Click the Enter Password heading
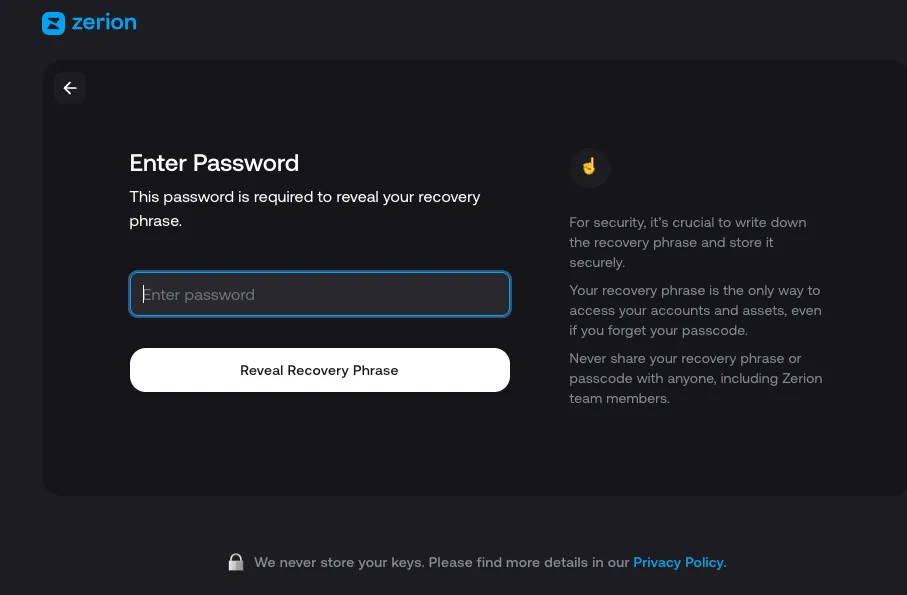This screenshot has width=907, height=595. [214, 163]
